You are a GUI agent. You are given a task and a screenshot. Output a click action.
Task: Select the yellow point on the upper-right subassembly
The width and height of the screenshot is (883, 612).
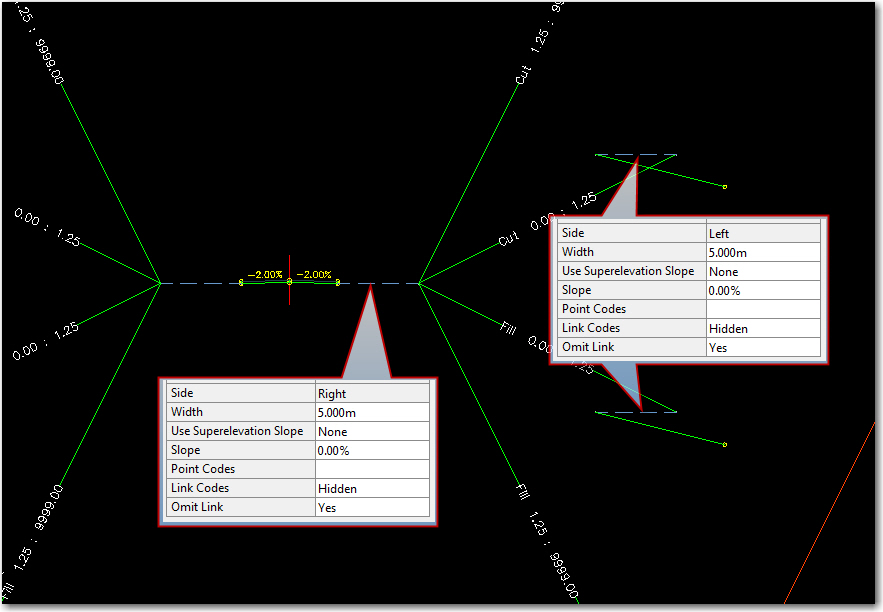coord(723,185)
